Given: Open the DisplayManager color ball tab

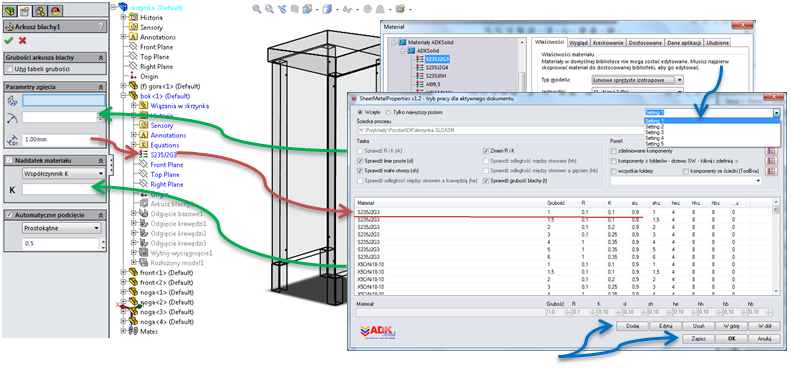Looking at the screenshot, I should click(55, 11).
